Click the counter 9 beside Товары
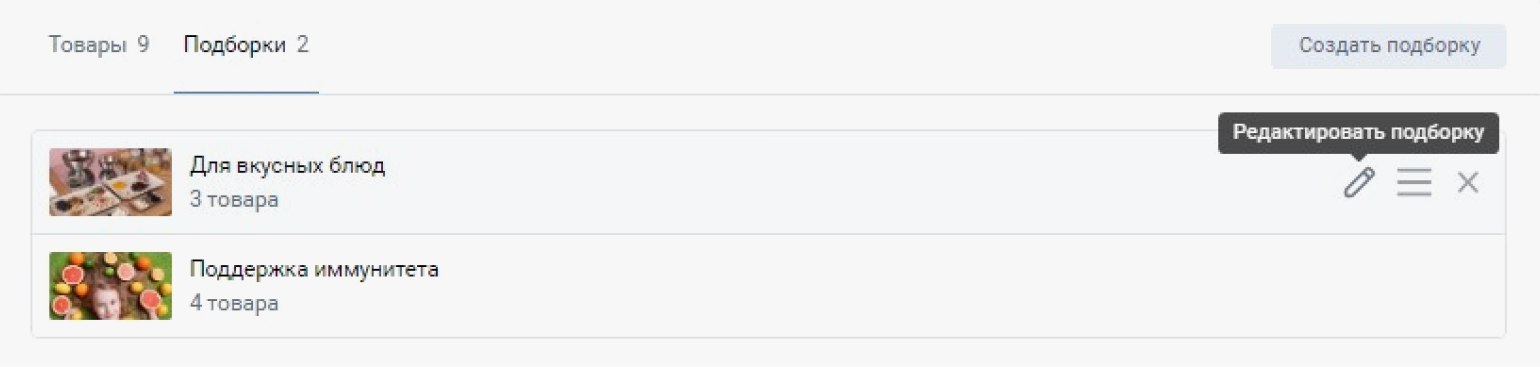The image size is (1540, 367). (143, 45)
